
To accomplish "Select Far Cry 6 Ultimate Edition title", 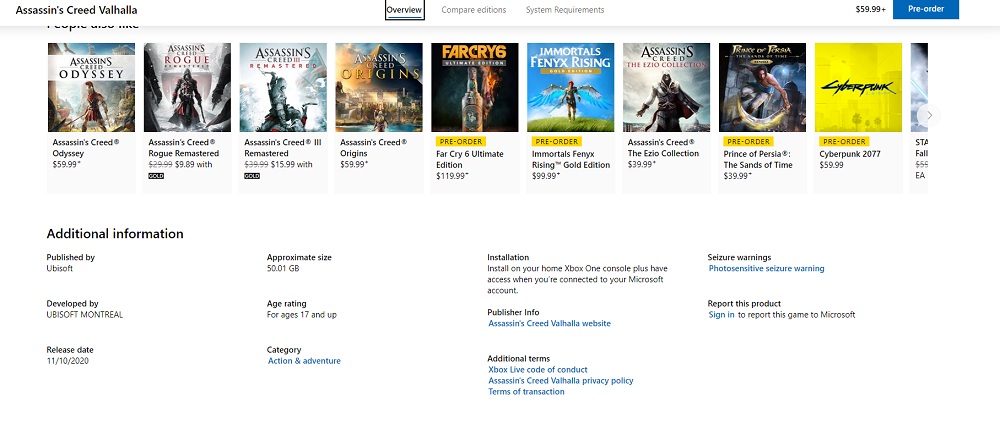I will click(469, 159).
